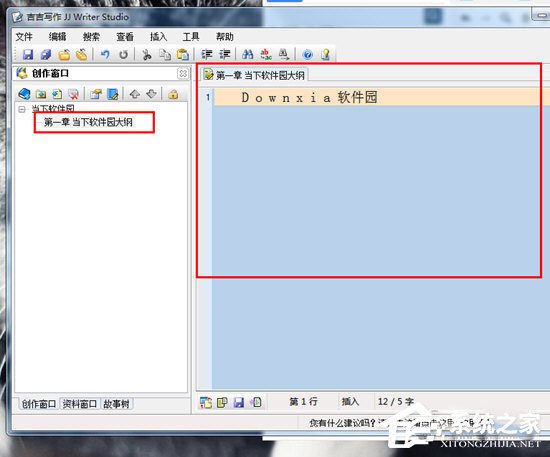Click the lock icon in 创作窗口 toolbar
Viewport: 550px width, 457px height.
[173, 94]
